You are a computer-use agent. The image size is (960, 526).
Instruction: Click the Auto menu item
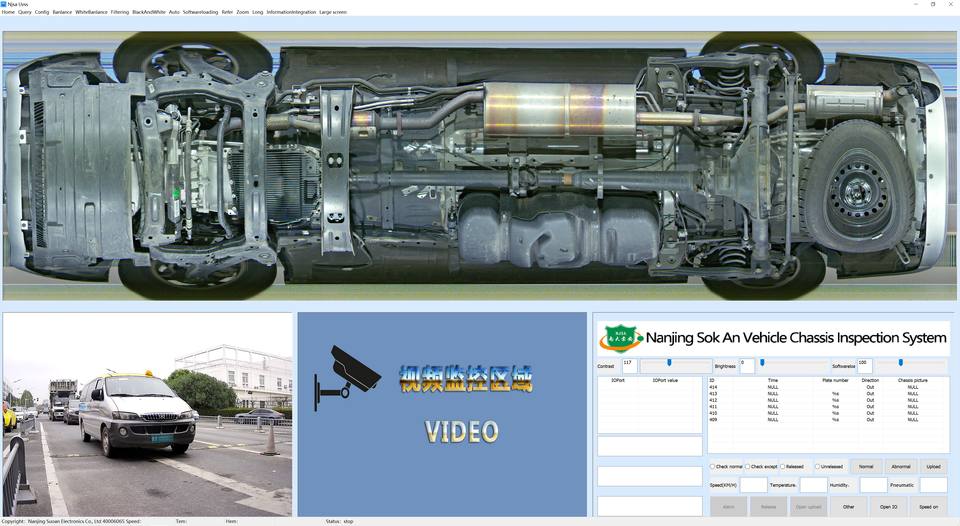[x=174, y=12]
